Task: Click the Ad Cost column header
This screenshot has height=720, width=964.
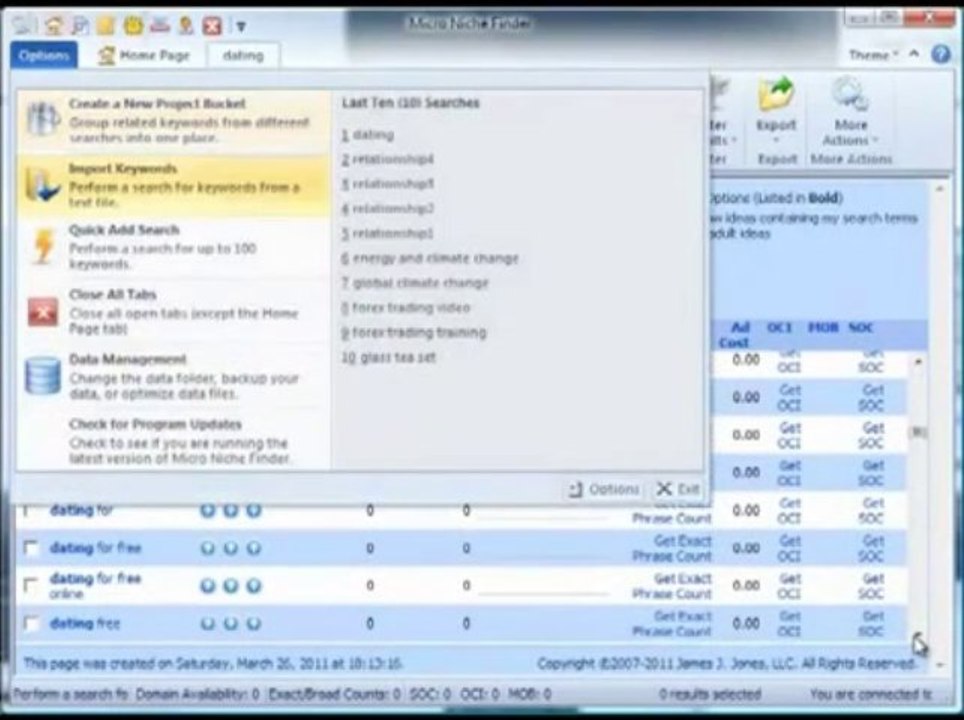Action: pyautogui.click(x=735, y=335)
